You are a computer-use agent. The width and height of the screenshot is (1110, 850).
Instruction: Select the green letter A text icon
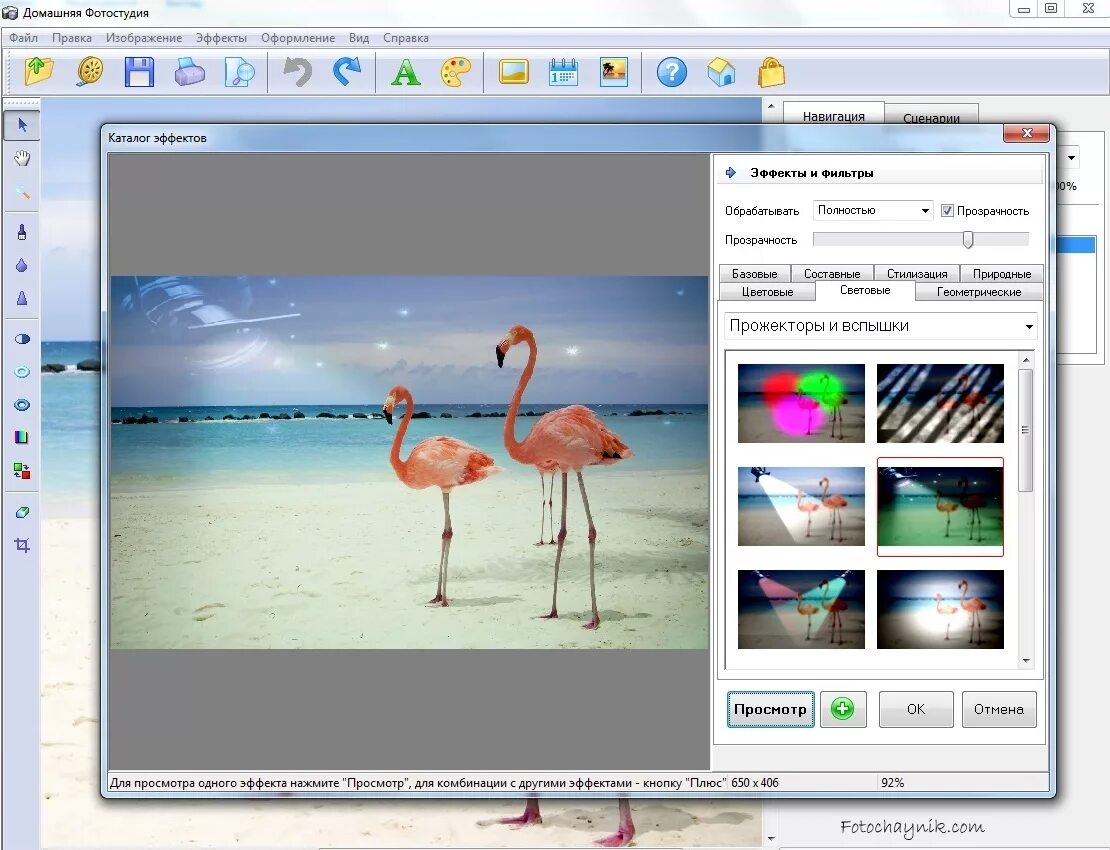pos(405,72)
